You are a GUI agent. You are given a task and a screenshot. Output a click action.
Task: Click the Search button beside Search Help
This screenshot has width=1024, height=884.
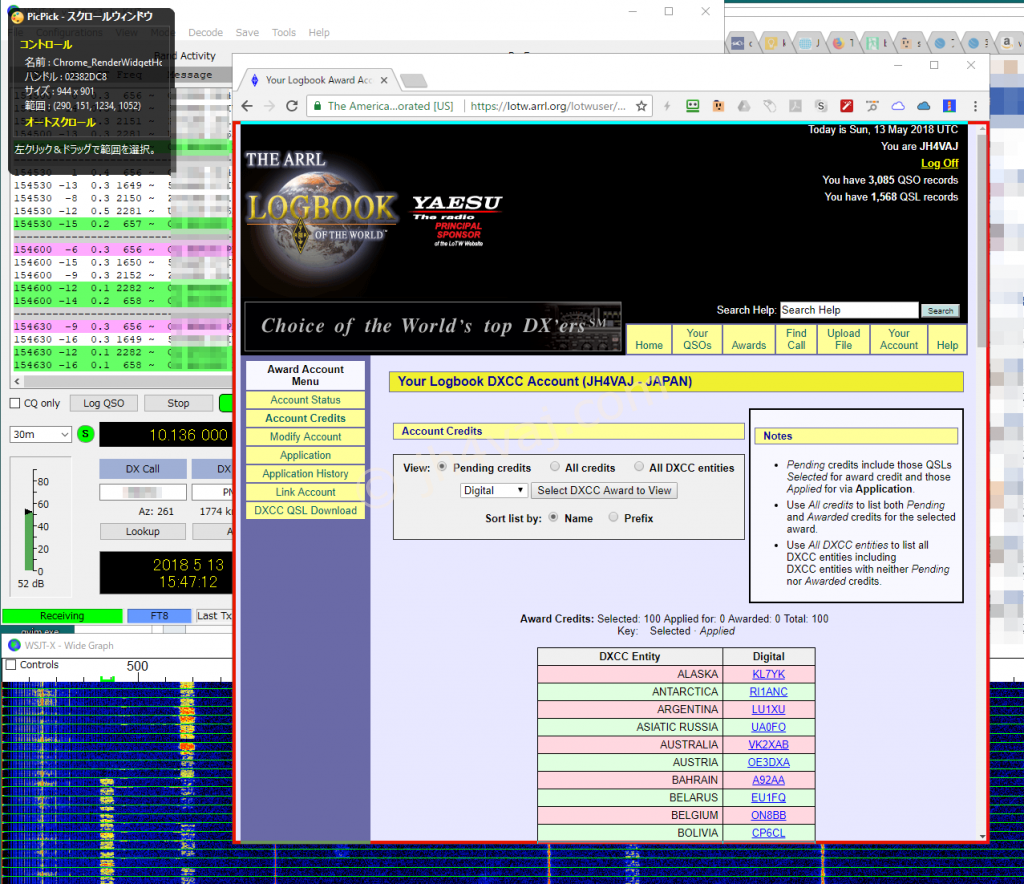coord(940,311)
